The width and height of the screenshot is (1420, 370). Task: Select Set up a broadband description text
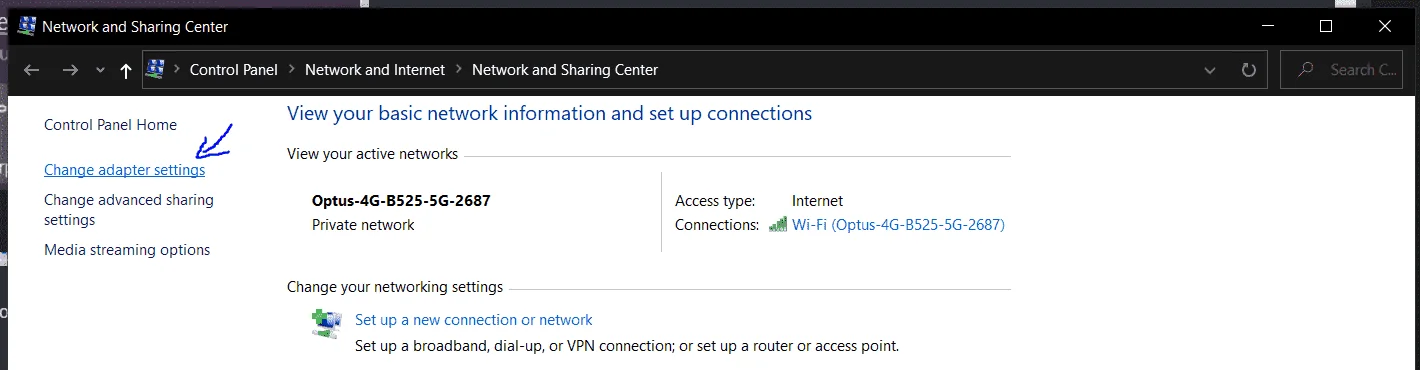627,347
